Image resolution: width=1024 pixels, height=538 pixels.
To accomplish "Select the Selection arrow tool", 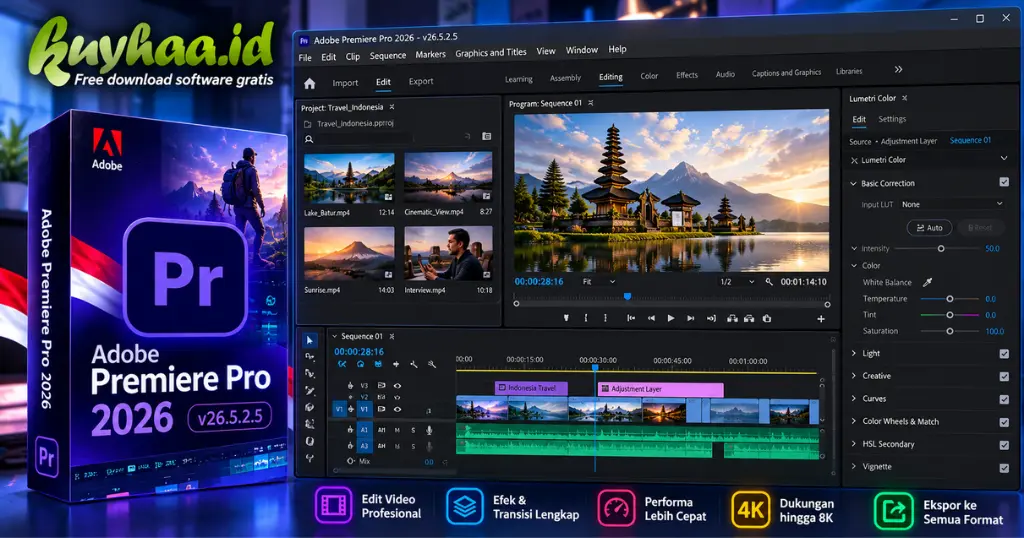I will [x=310, y=340].
